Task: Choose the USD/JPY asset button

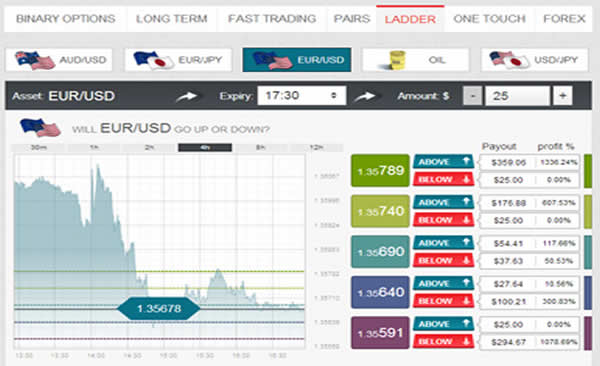Action: pyautogui.click(x=534, y=60)
